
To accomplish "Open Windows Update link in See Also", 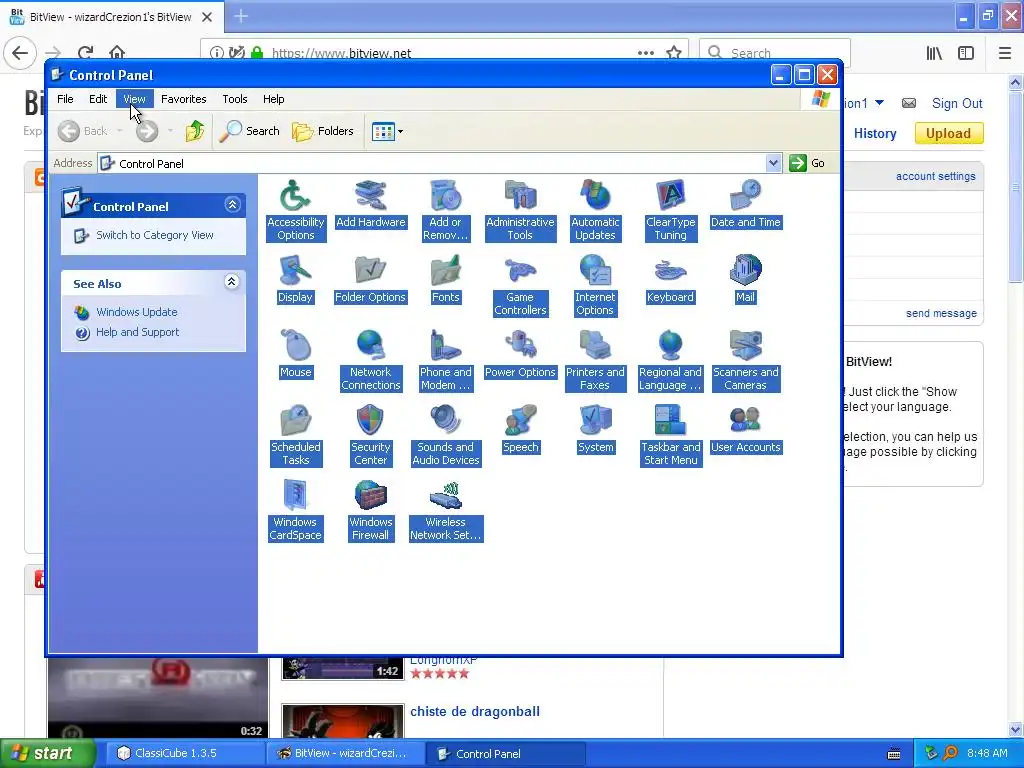I will pos(136,312).
